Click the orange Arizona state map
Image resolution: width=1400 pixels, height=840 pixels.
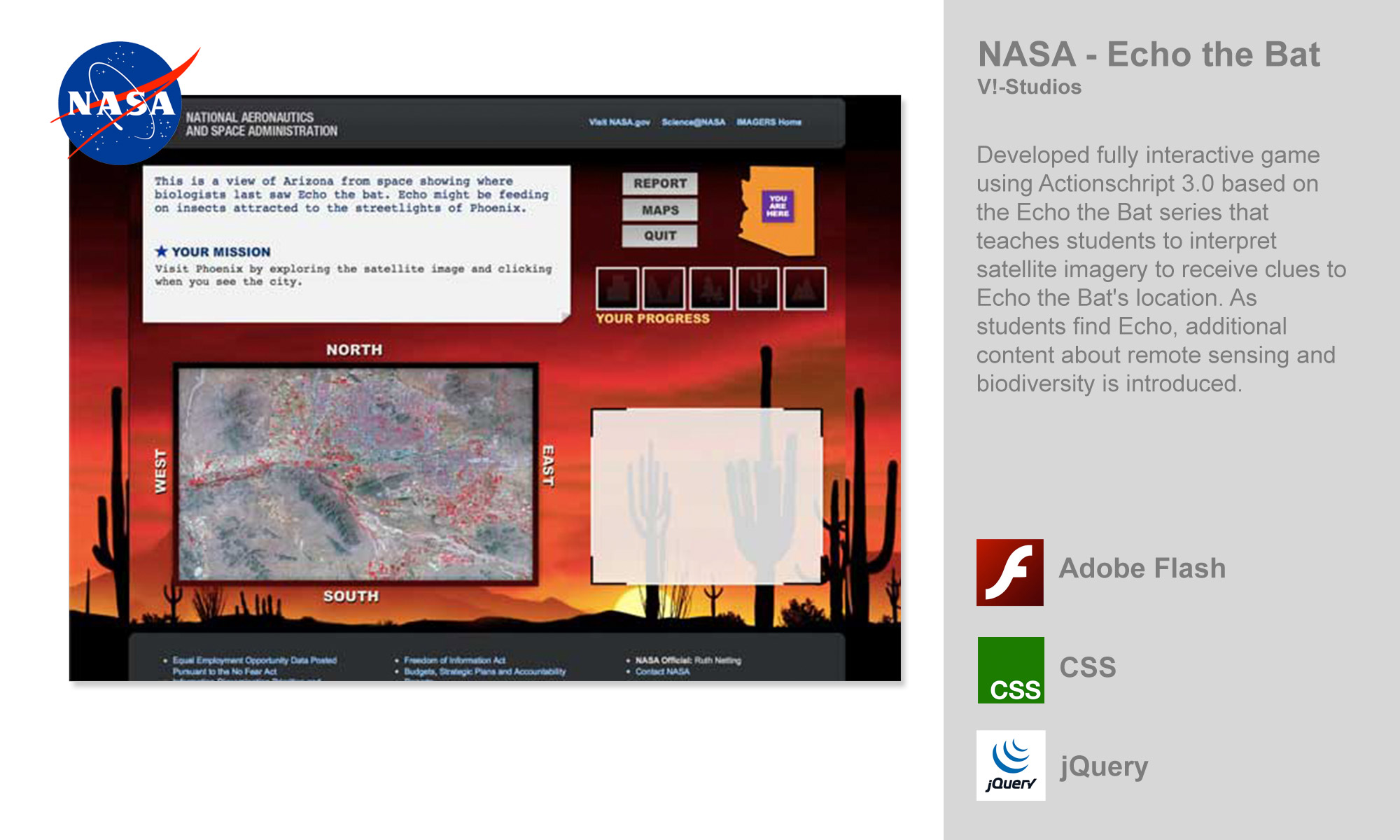(777, 211)
